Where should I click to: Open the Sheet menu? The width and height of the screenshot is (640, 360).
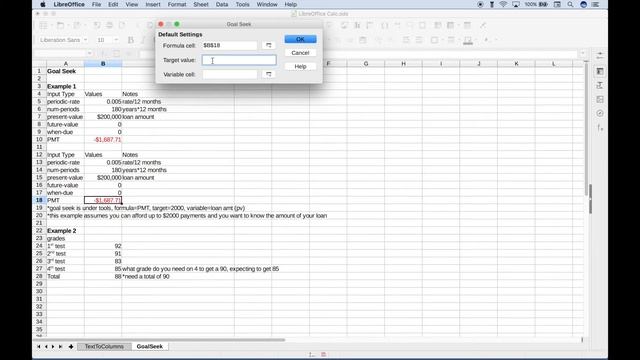point(201,4)
